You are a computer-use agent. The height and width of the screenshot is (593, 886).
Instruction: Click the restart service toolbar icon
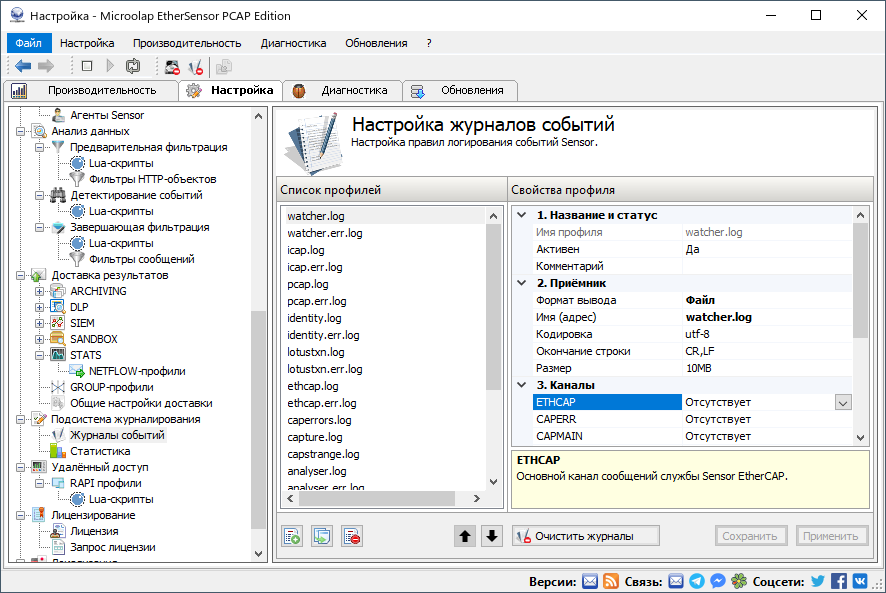[x=133, y=66]
